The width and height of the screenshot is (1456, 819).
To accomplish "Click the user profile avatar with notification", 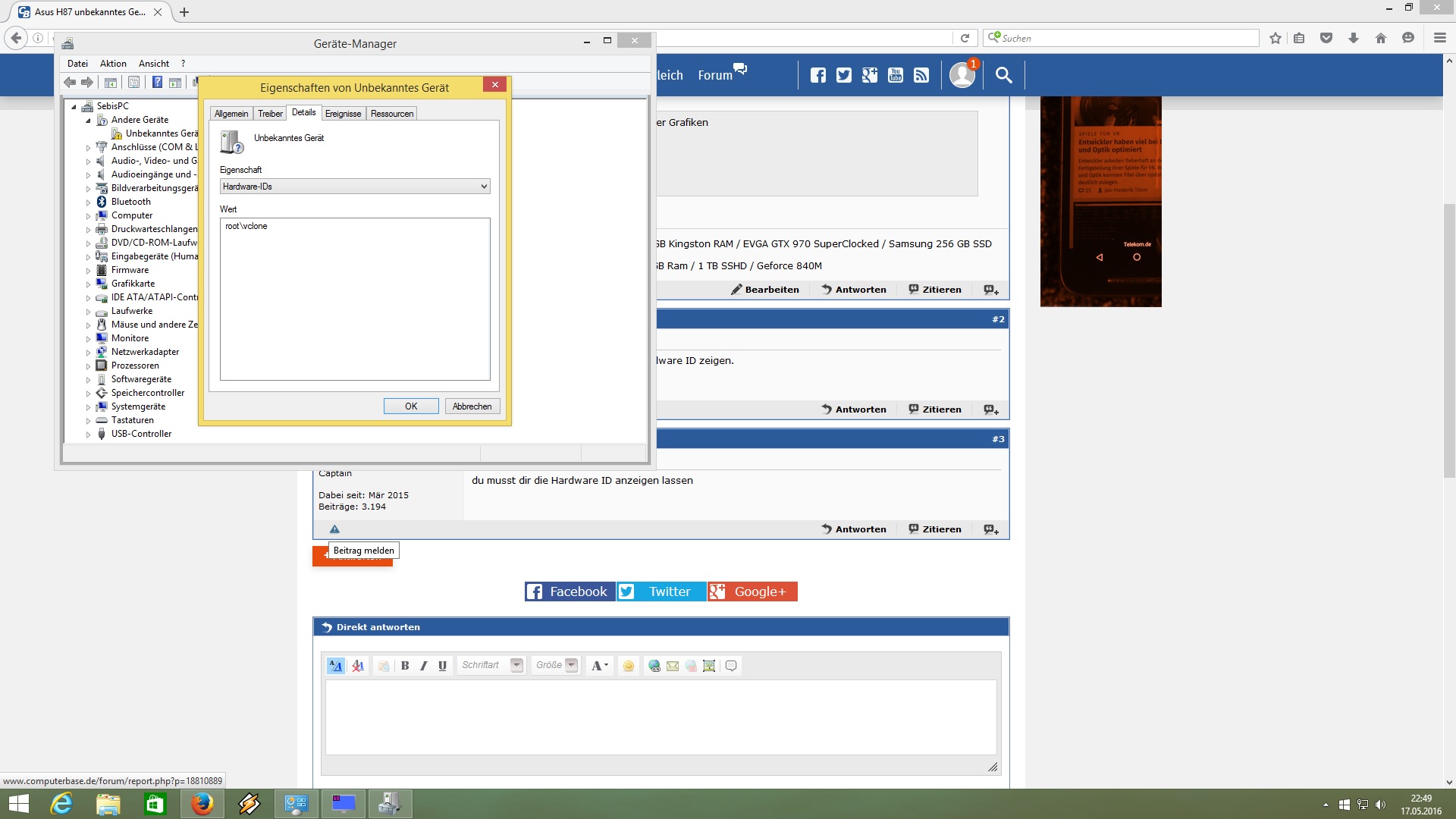I will pyautogui.click(x=962, y=75).
